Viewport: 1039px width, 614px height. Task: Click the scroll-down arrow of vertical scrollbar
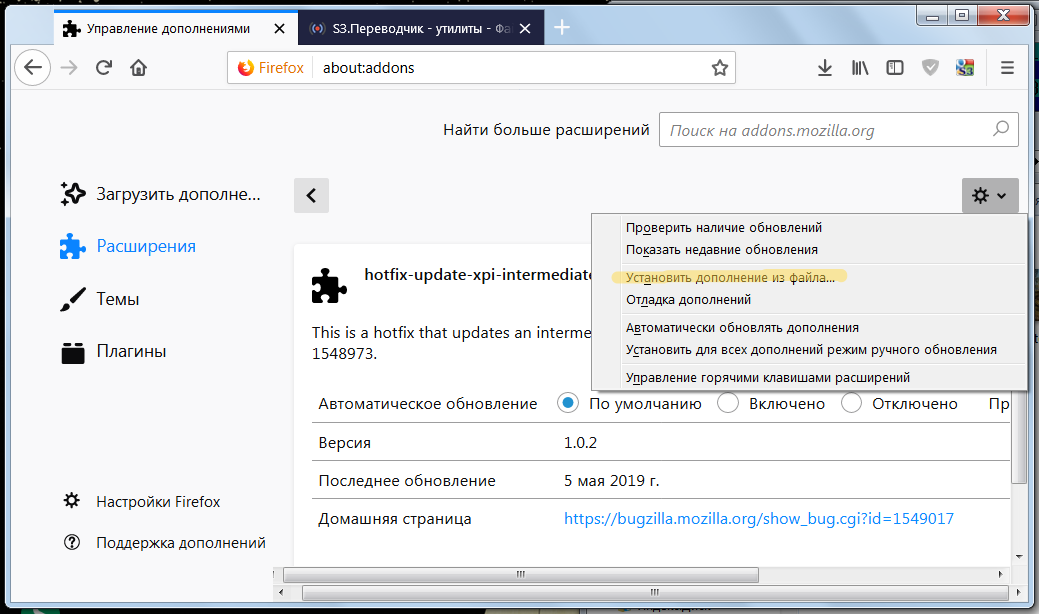tap(1019, 556)
